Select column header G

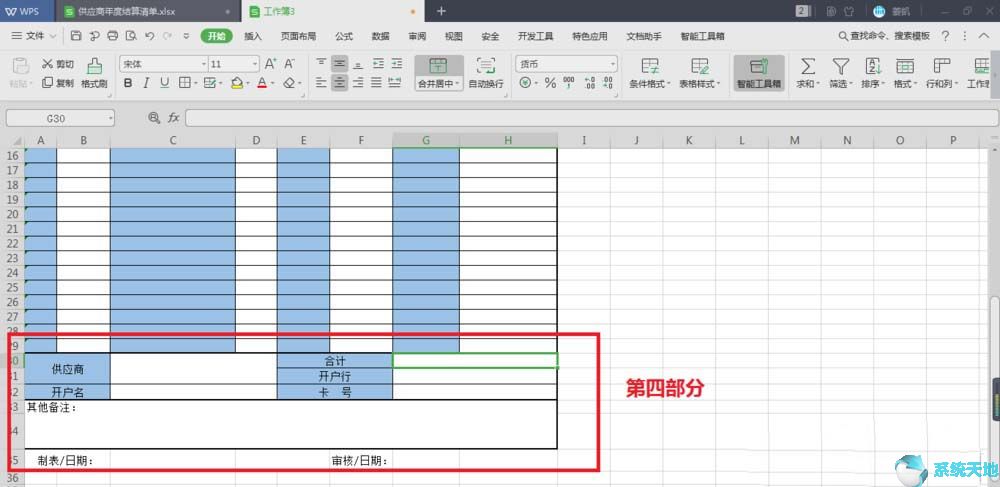coord(425,140)
